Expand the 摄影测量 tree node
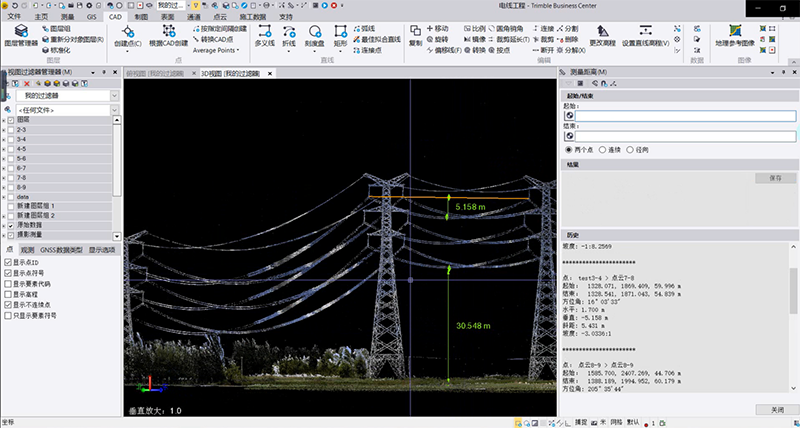Viewport: 800px width, 428px height. [x=4, y=235]
